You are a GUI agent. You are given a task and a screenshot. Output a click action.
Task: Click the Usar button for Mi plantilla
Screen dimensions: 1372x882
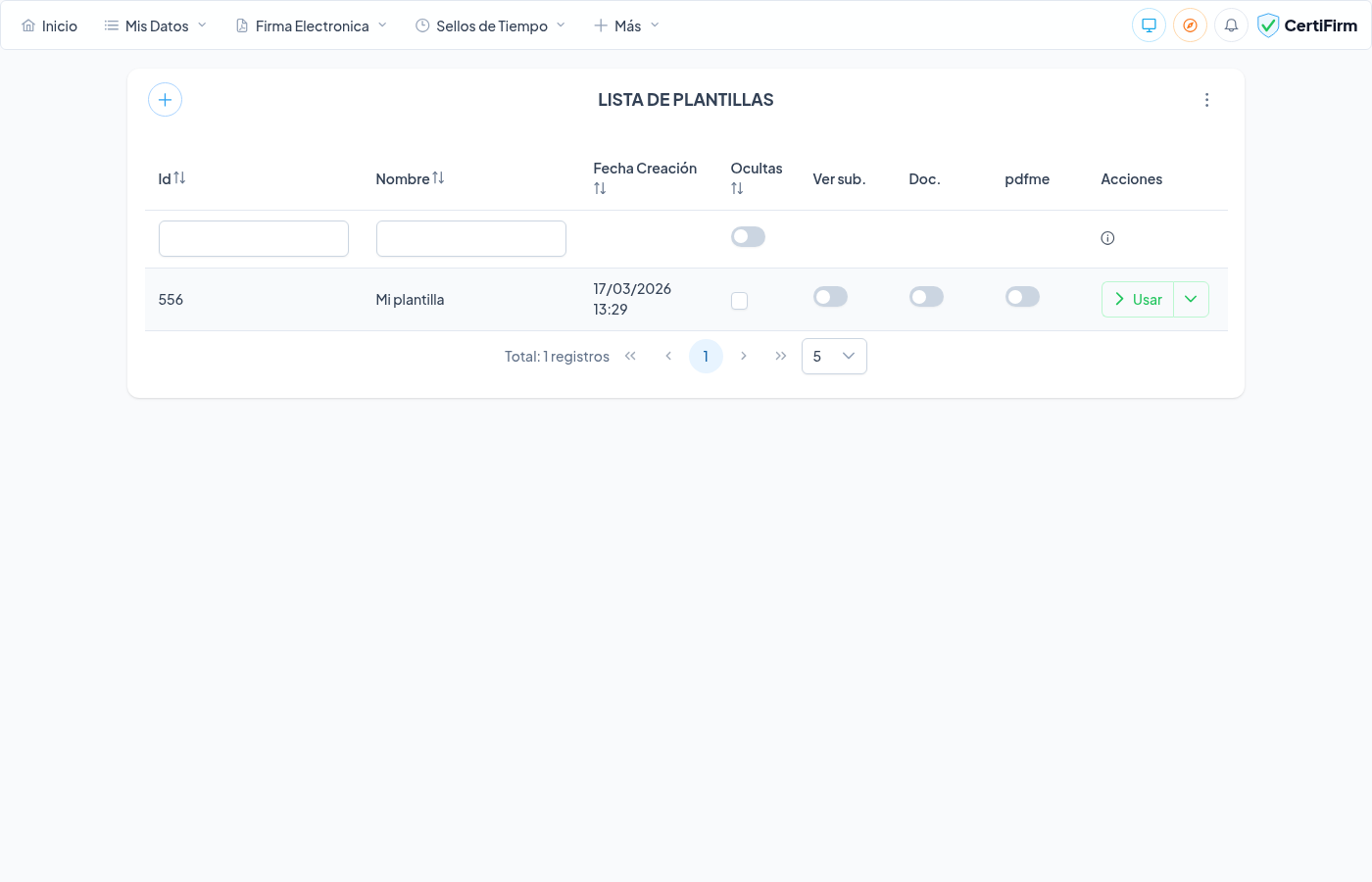point(1138,300)
